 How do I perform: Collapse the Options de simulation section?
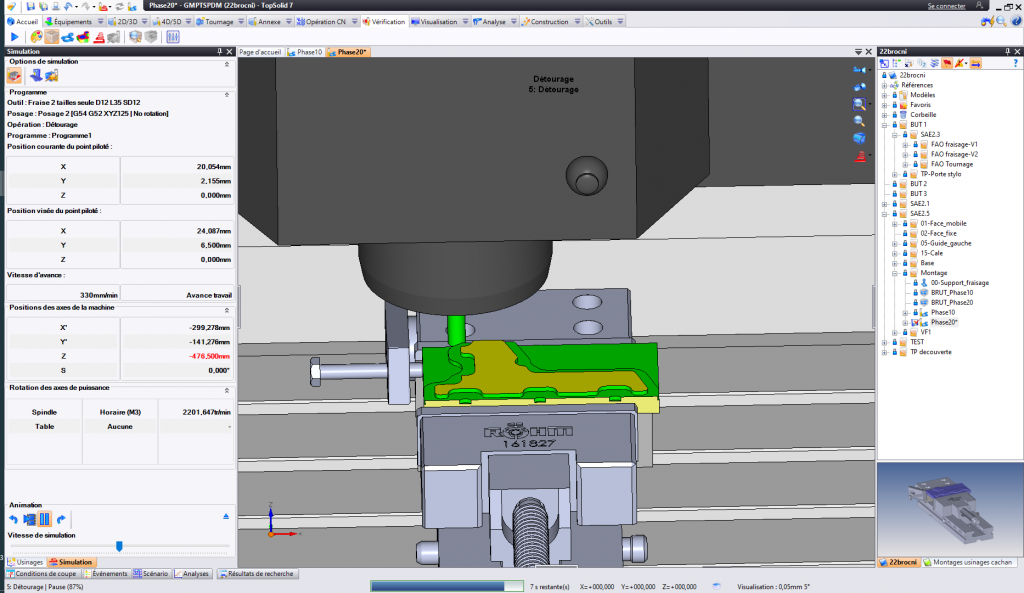[x=226, y=63]
